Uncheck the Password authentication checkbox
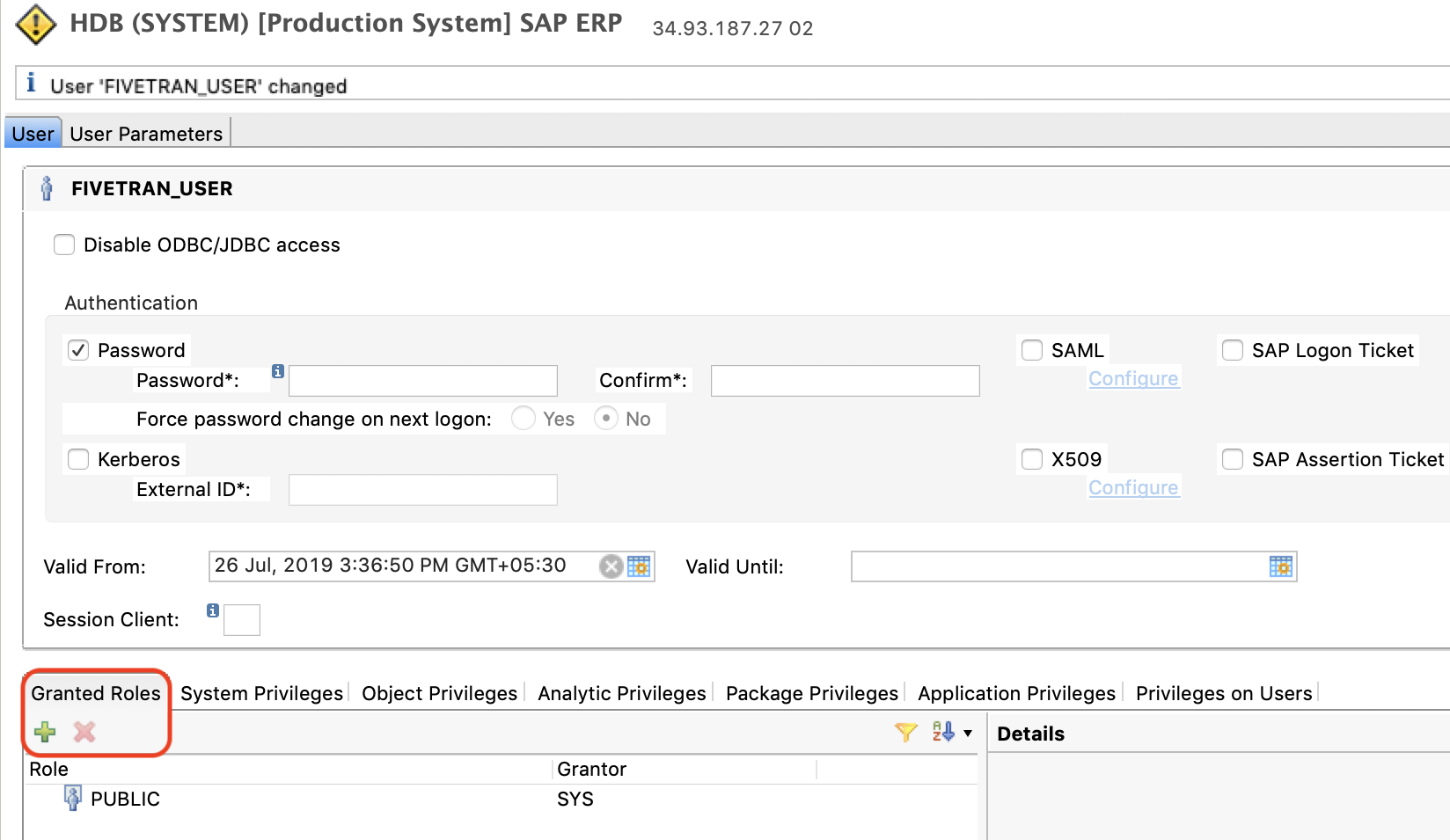Screen dimensions: 1450x840 (78, 350)
